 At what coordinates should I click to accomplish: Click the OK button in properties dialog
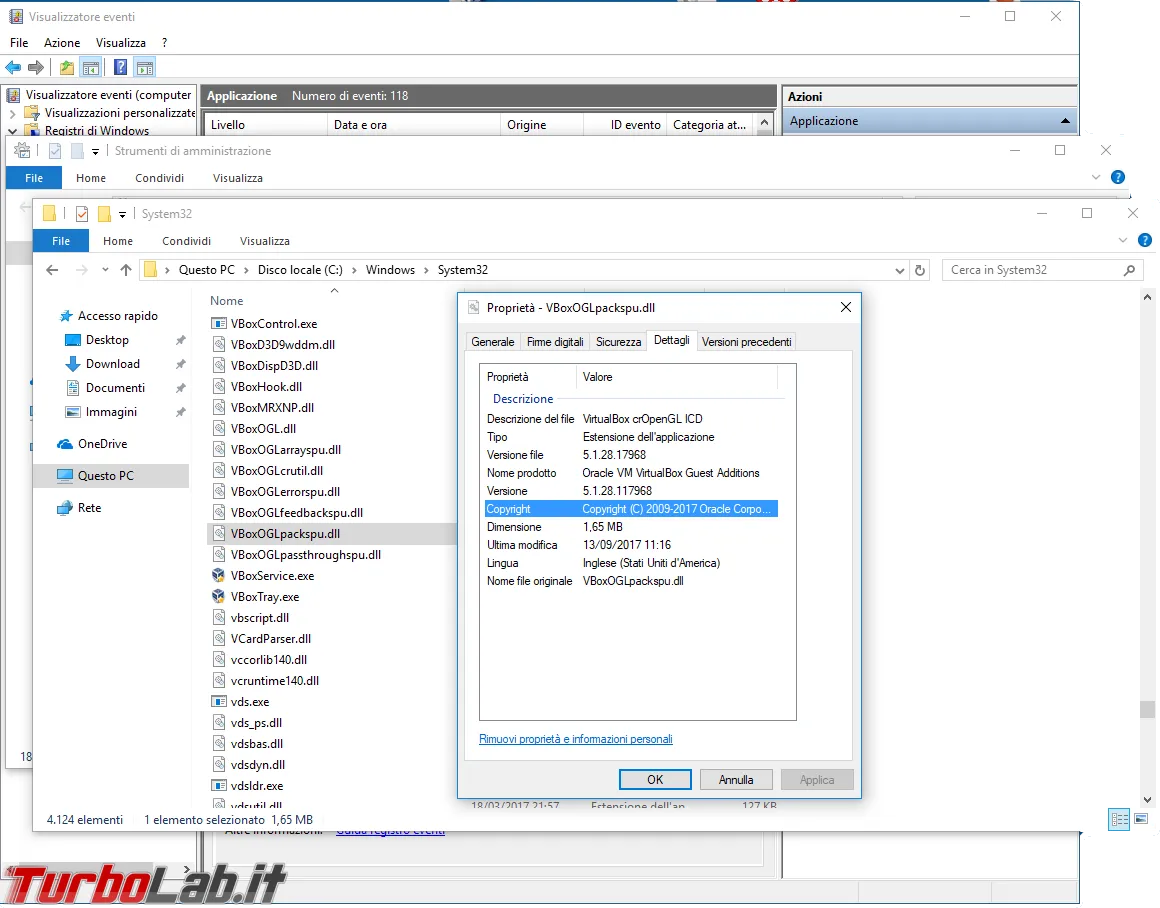click(x=655, y=780)
